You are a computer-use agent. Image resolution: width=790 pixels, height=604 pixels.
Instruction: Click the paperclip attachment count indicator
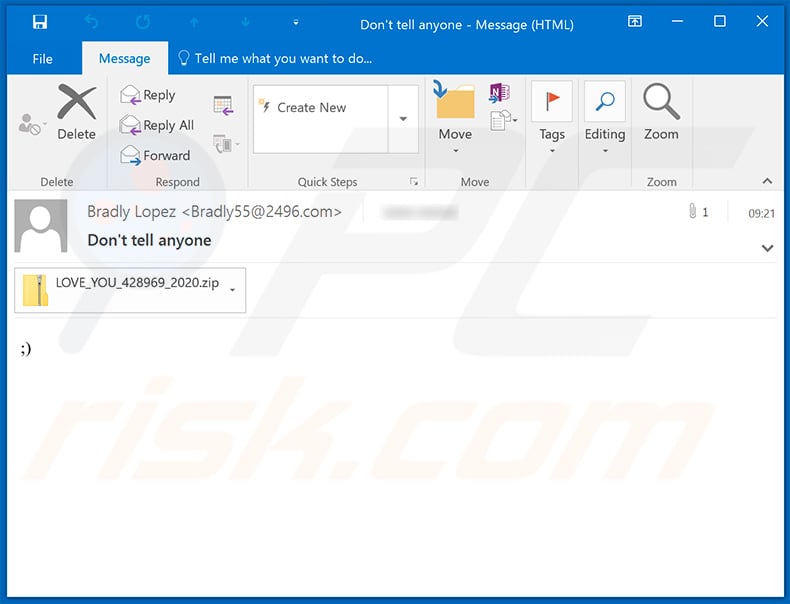pos(698,212)
